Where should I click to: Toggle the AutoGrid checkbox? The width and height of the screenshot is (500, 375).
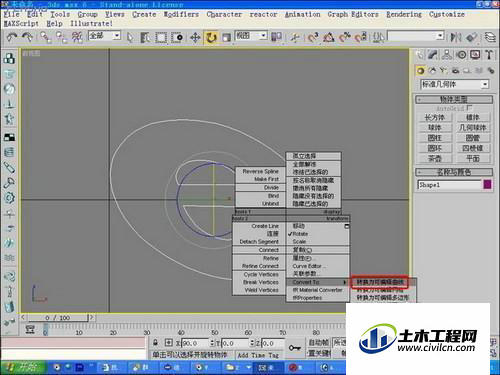[x=469, y=108]
